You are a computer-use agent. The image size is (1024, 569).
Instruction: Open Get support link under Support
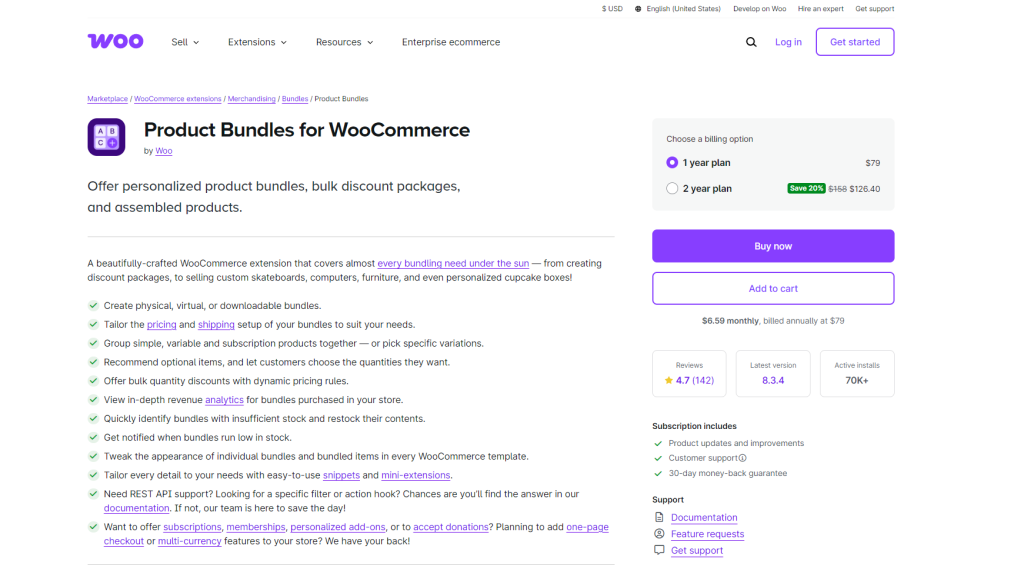[697, 550]
